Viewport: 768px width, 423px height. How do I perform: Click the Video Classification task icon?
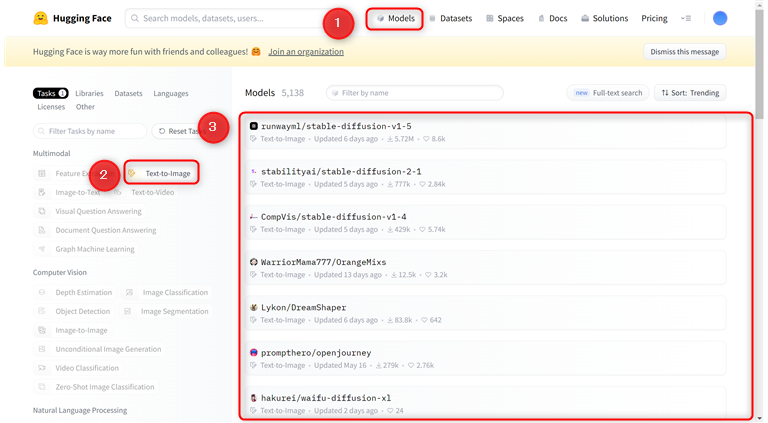pyautogui.click(x=42, y=368)
